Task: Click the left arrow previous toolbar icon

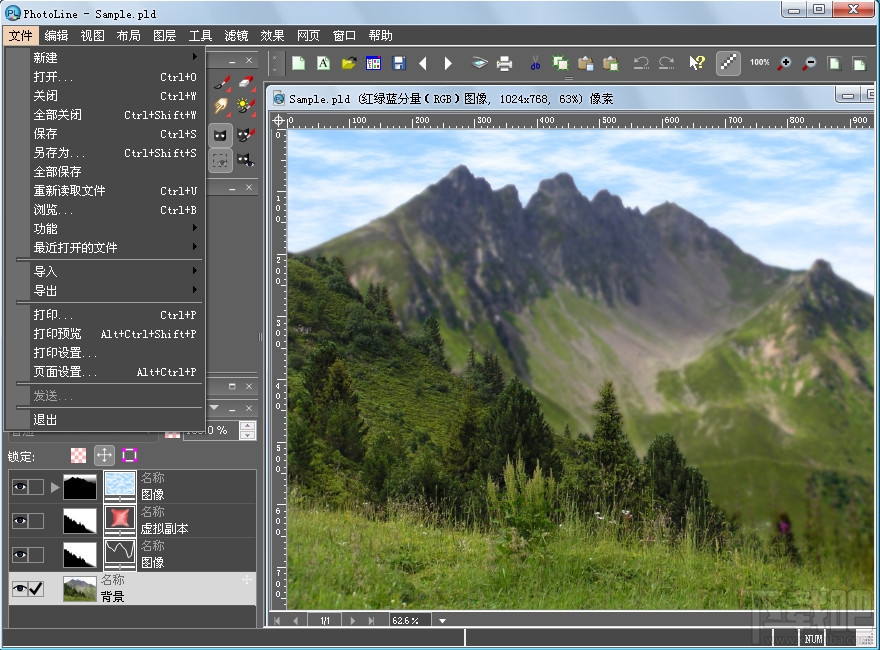Action: pos(423,63)
